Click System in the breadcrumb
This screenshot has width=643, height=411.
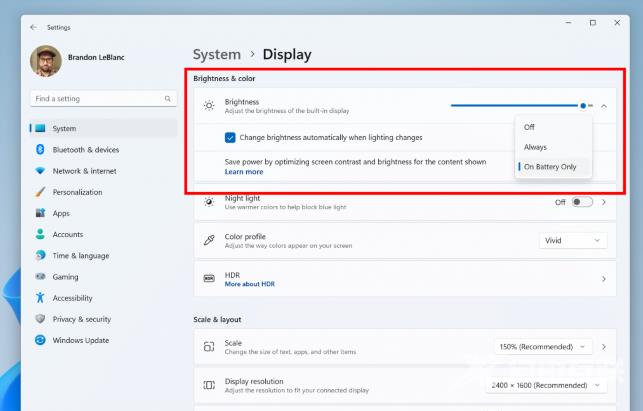point(217,55)
